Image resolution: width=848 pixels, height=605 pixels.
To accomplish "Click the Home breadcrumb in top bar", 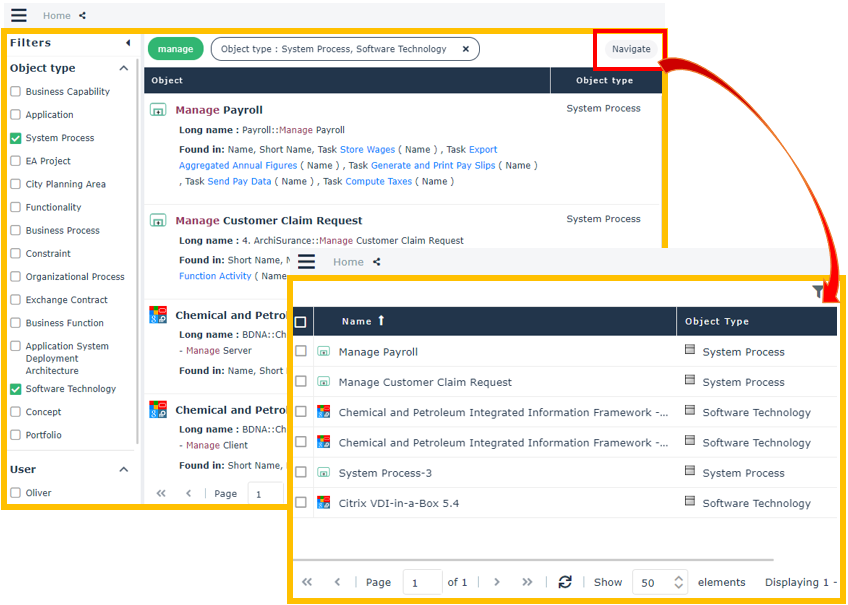I will (x=57, y=16).
